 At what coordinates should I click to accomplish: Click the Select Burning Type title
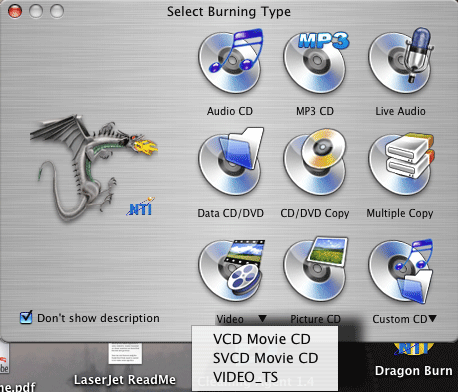(229, 12)
